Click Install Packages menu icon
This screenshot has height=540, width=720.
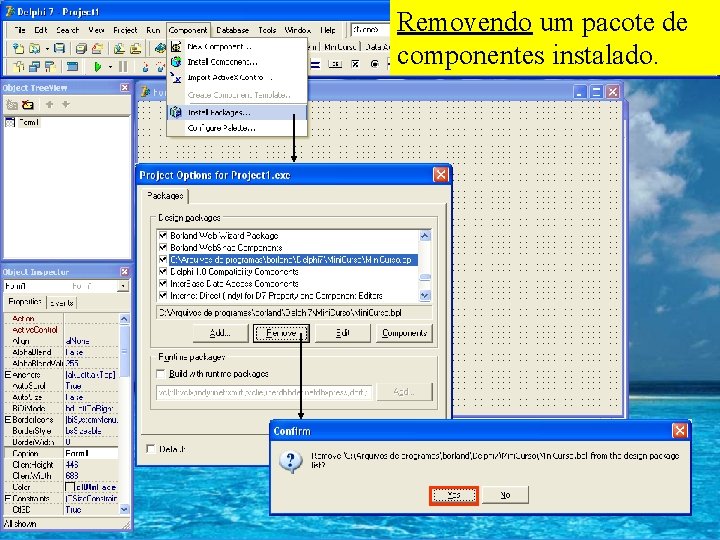tap(176, 112)
